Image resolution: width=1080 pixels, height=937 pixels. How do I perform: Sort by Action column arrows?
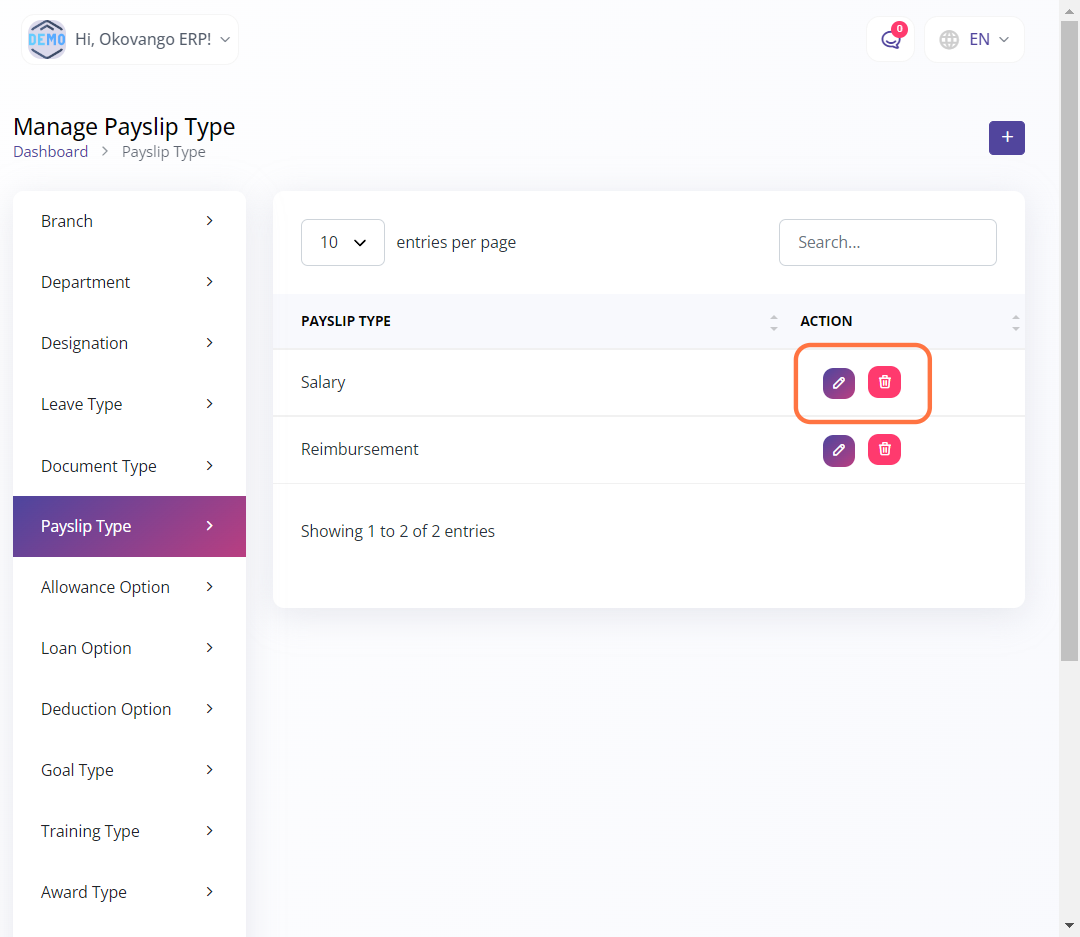coord(1015,322)
